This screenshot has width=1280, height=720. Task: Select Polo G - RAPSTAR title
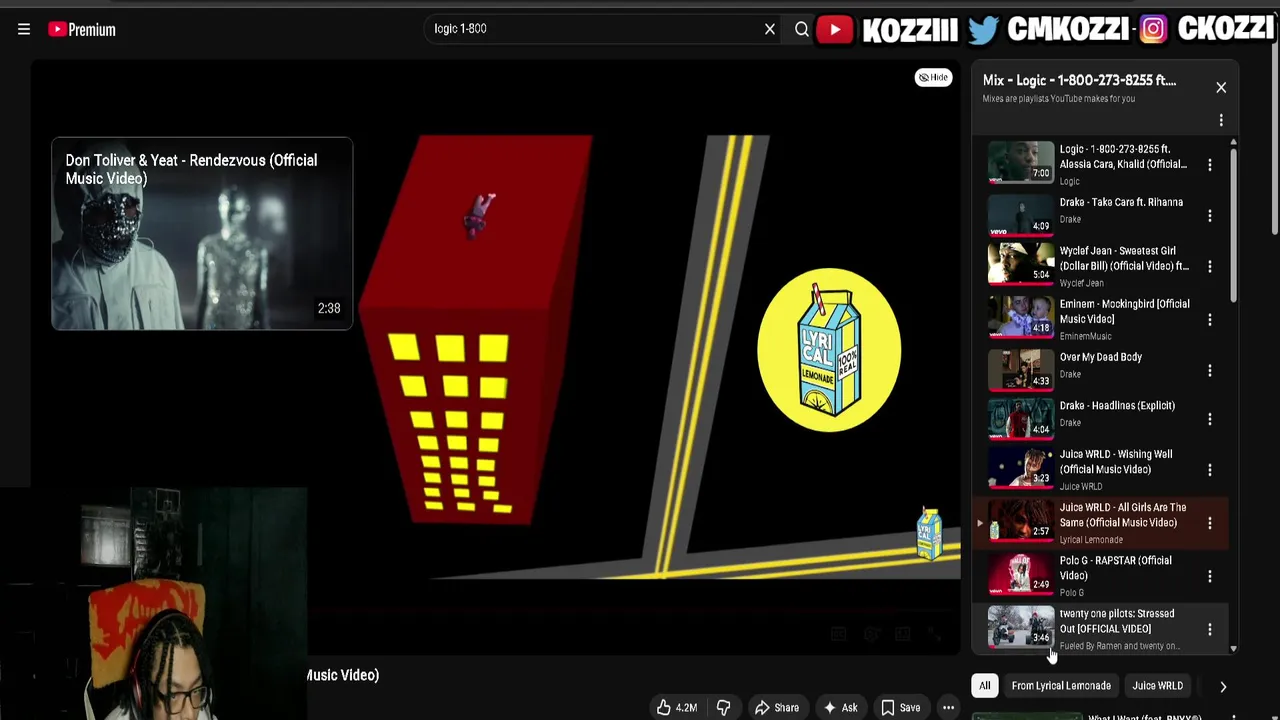tap(1115, 568)
